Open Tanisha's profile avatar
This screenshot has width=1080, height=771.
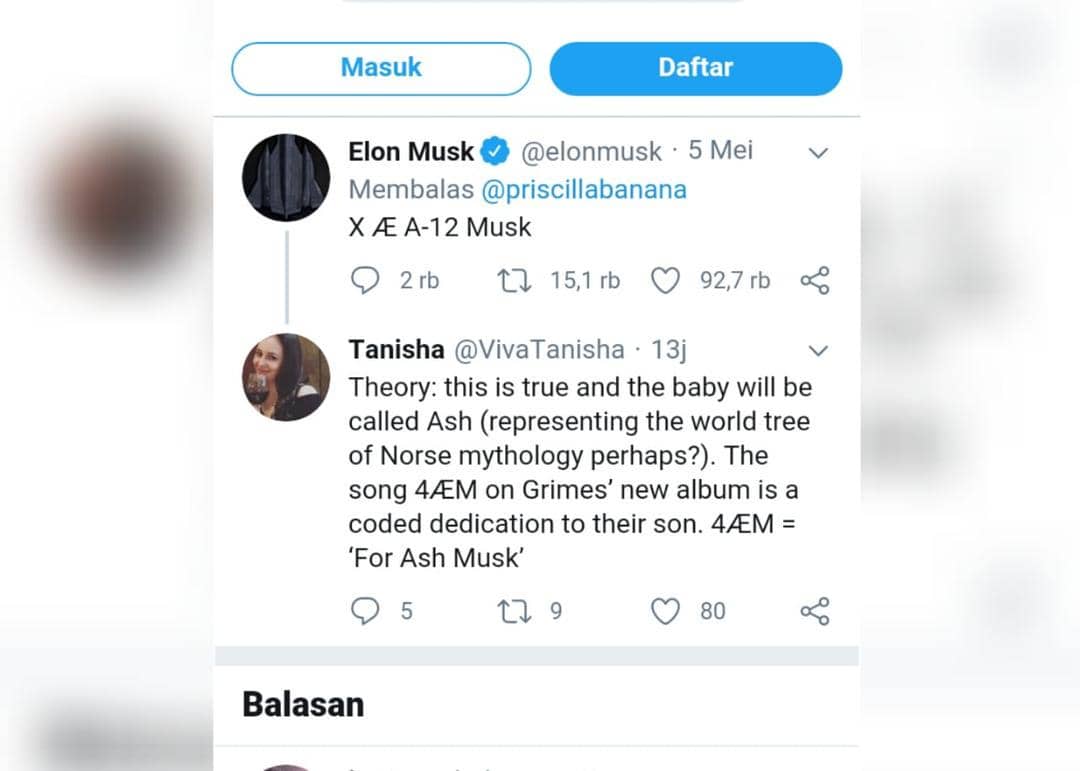286,377
